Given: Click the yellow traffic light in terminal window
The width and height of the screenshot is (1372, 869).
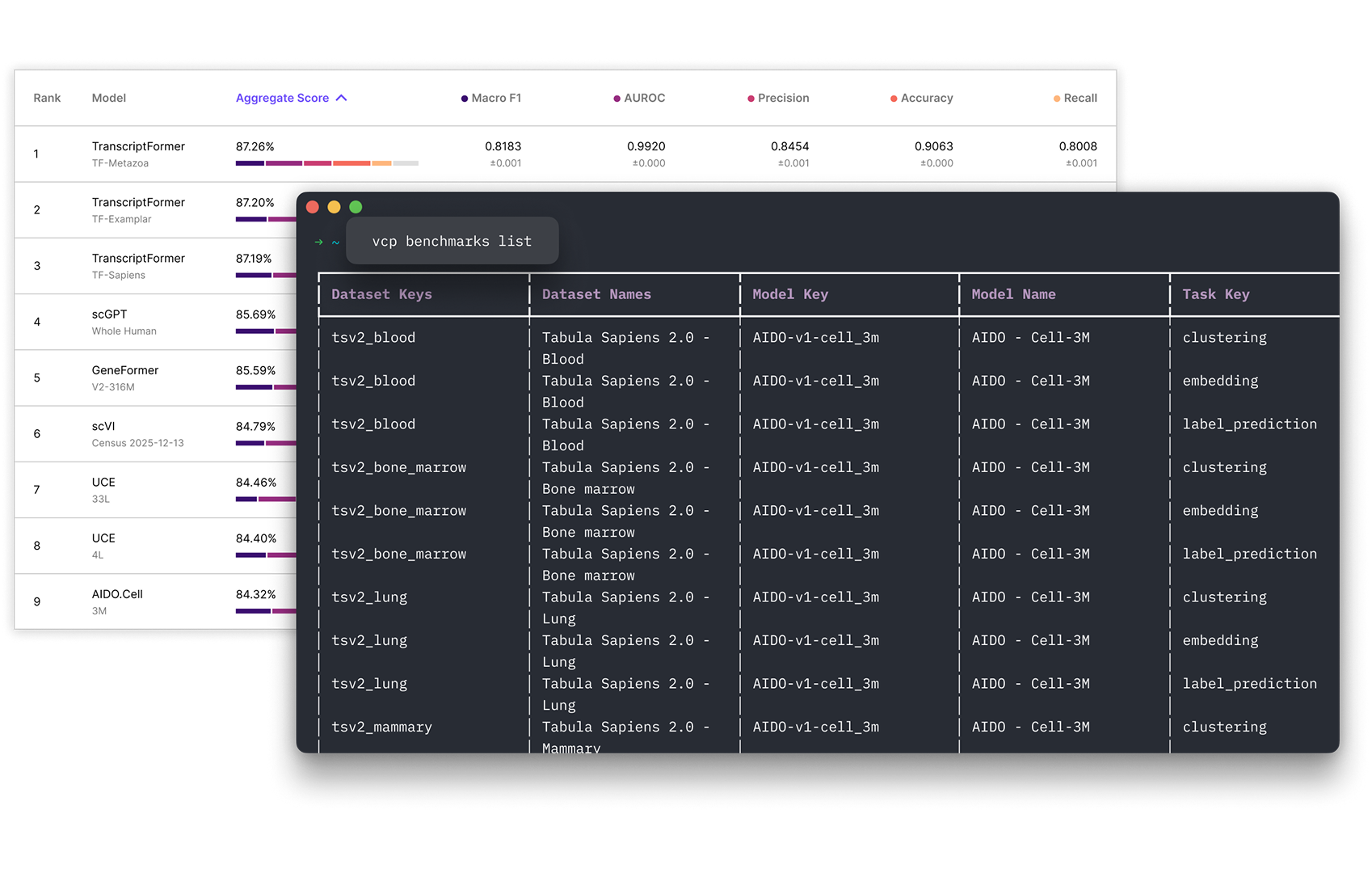Looking at the screenshot, I should (x=335, y=207).
